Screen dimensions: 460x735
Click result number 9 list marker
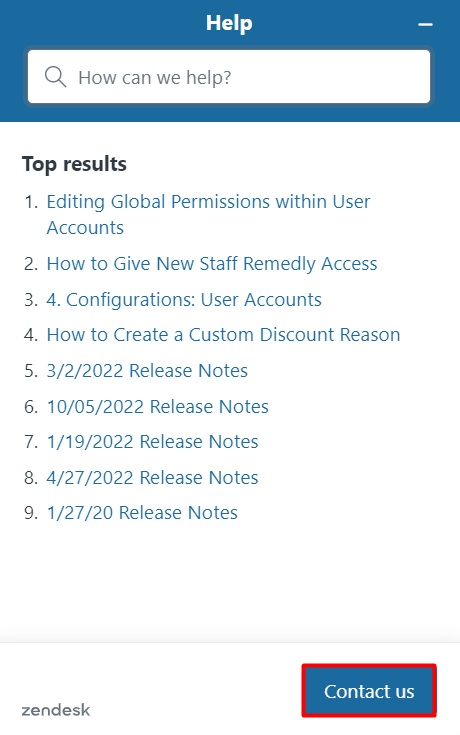[31, 513]
